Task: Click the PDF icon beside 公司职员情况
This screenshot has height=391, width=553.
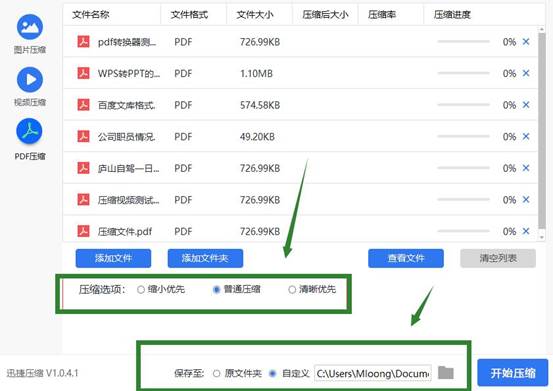Action: (x=84, y=136)
